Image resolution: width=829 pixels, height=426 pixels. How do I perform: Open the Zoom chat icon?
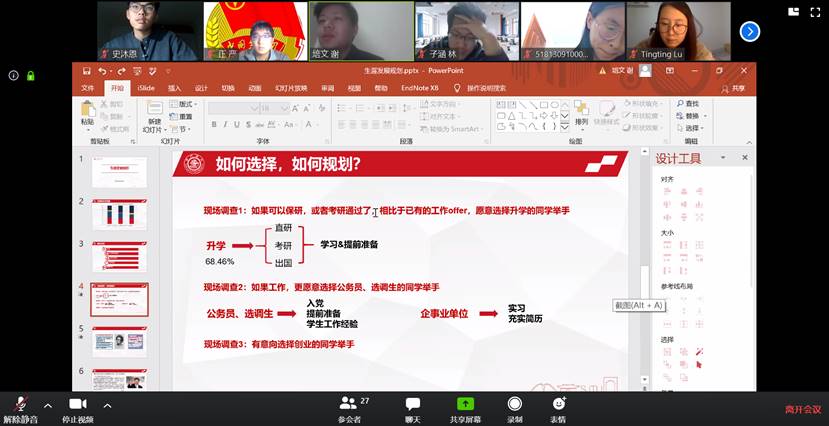pos(412,402)
